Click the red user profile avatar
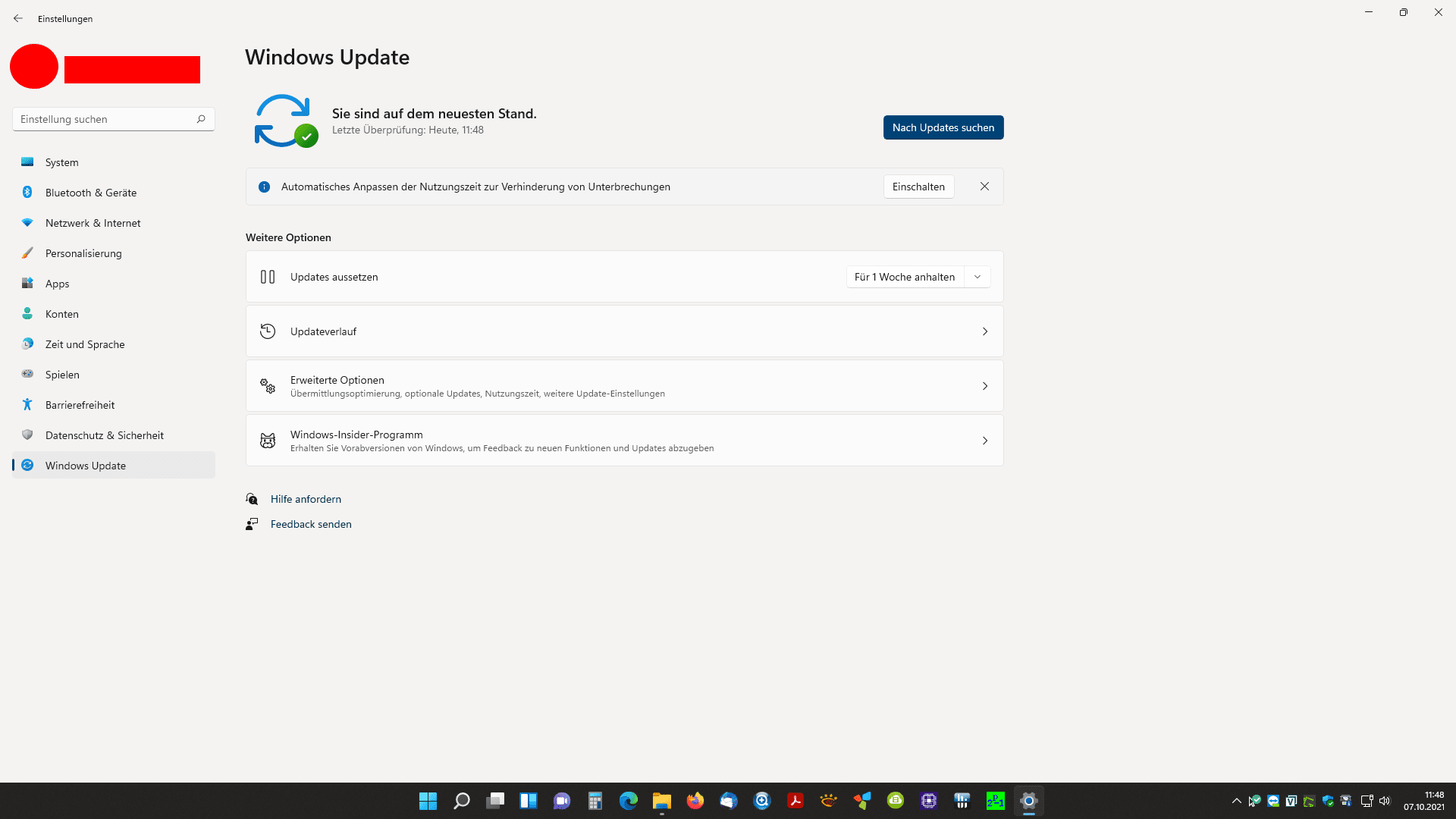This screenshot has width=1456, height=819. click(x=34, y=66)
